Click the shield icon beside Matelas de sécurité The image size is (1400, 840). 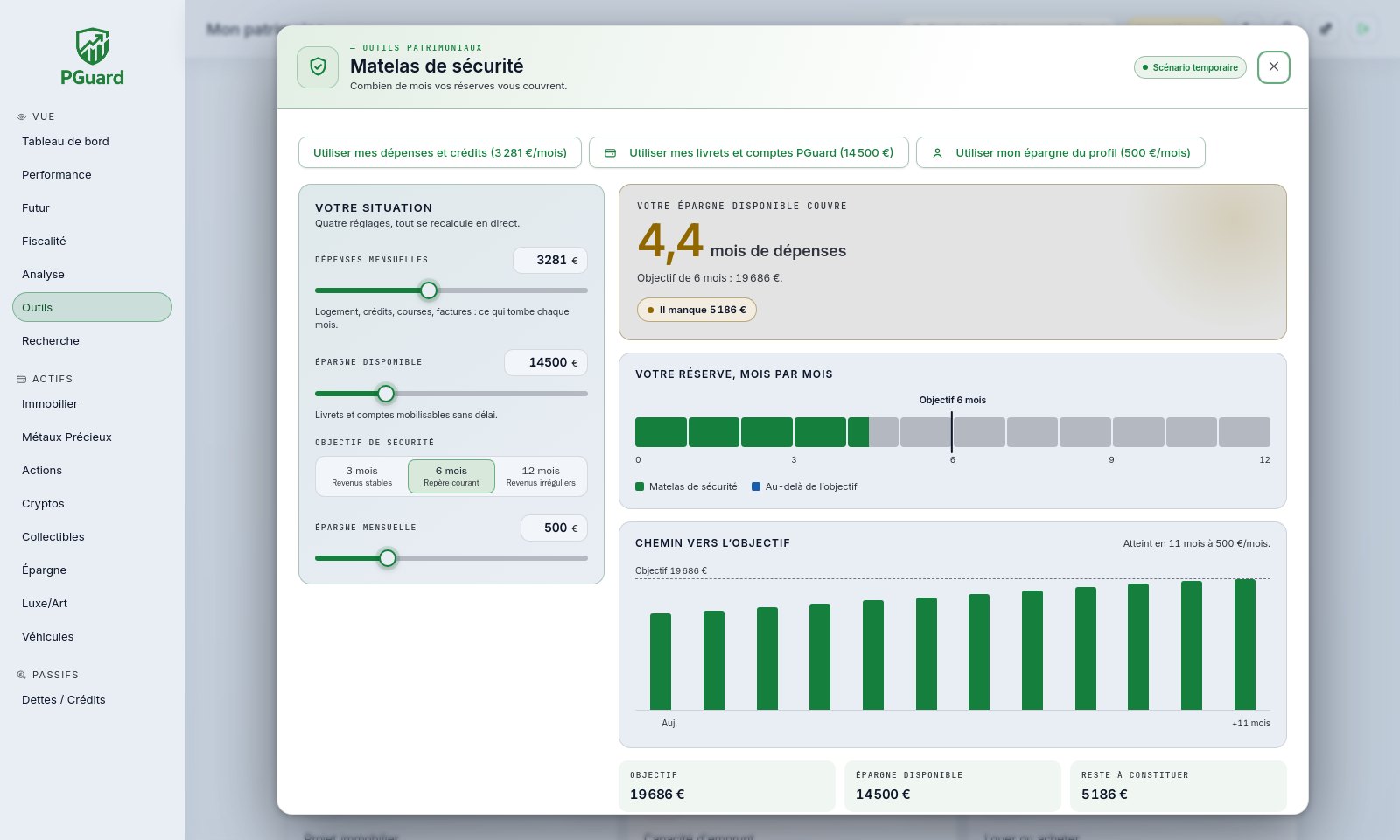[x=318, y=67]
